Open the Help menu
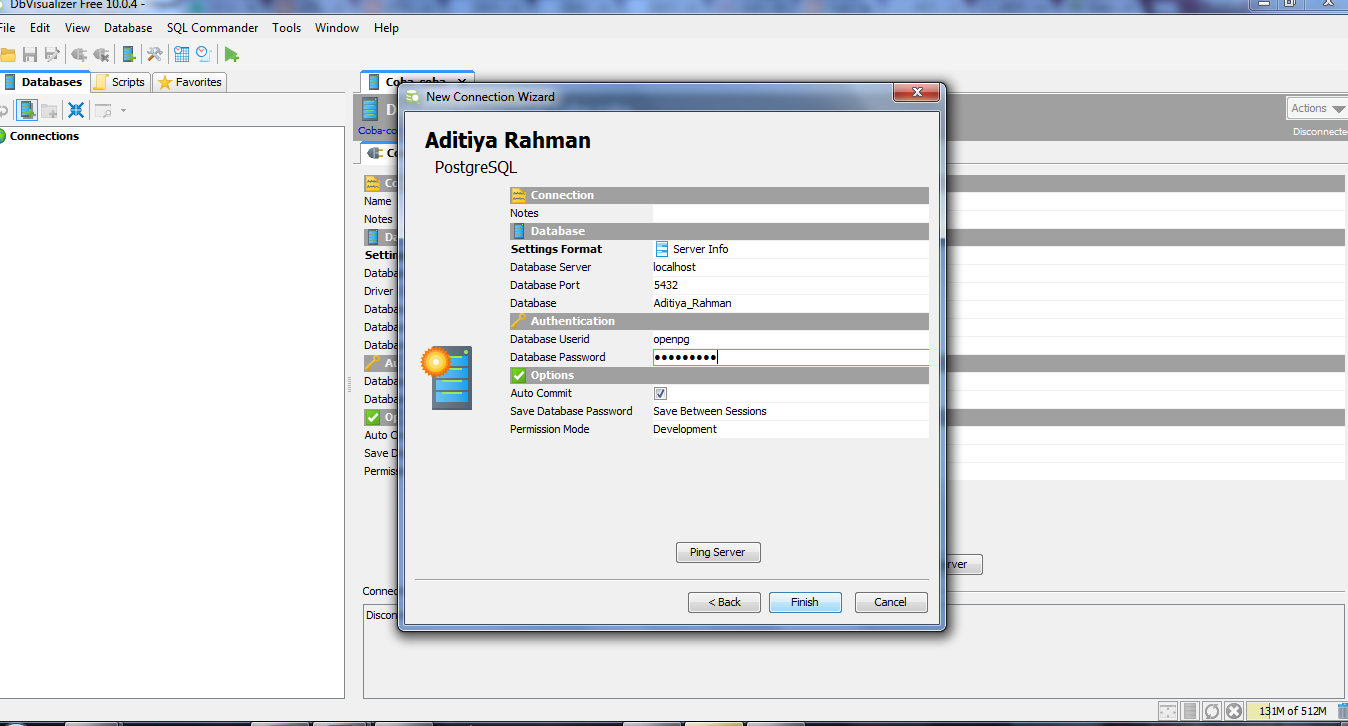Screen dimensions: 1348x726 [386, 28]
